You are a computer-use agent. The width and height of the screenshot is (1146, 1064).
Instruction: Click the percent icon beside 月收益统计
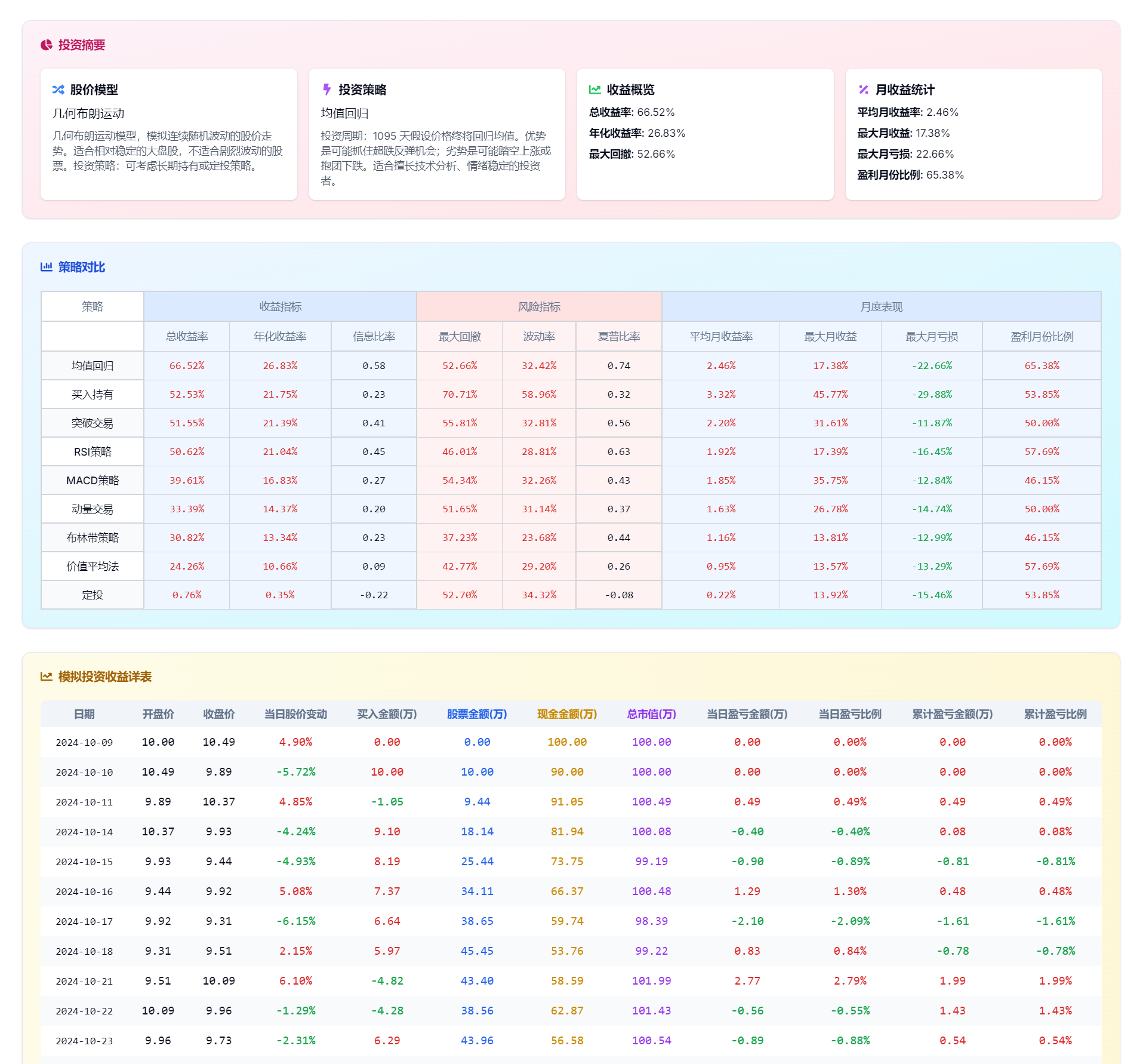coord(863,90)
